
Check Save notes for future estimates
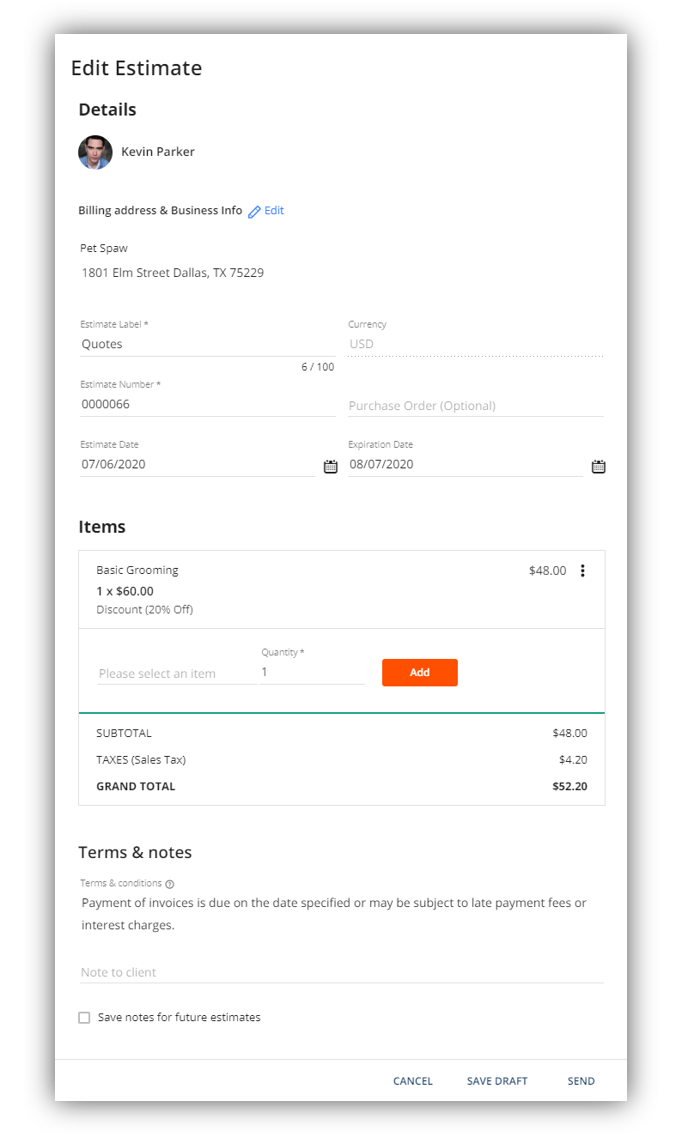coord(84,1018)
